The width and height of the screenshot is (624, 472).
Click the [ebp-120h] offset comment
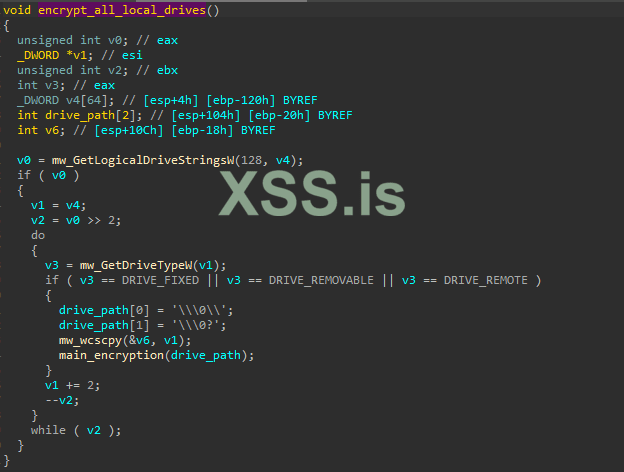point(241,100)
